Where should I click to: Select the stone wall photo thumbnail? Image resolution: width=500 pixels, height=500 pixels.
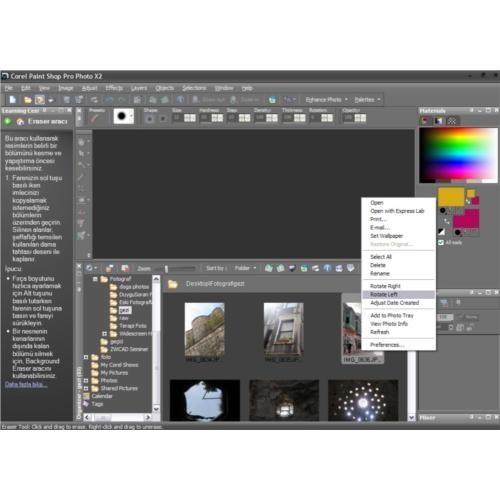click(x=204, y=329)
